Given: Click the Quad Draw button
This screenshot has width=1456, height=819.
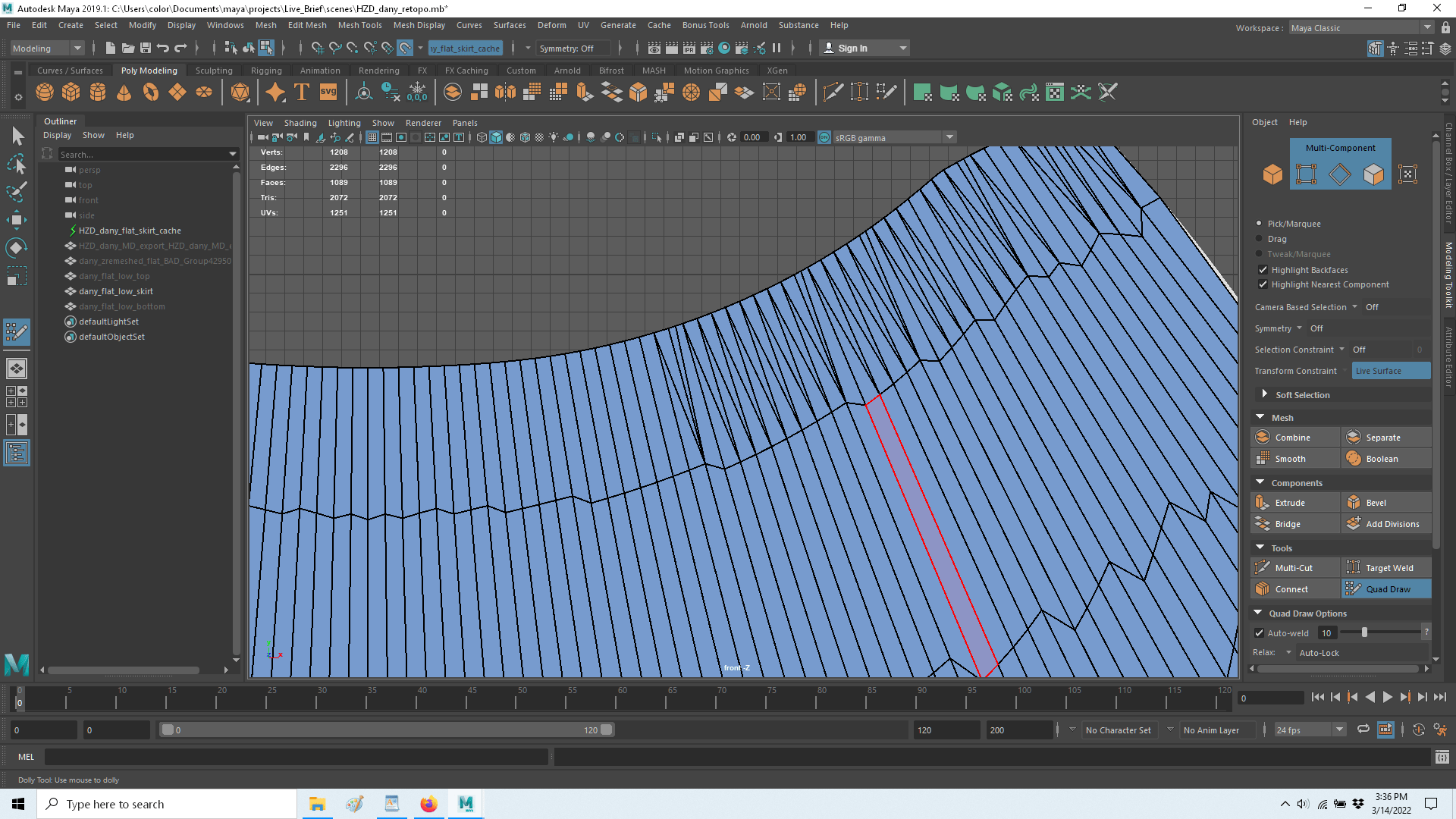Looking at the screenshot, I should [1387, 589].
